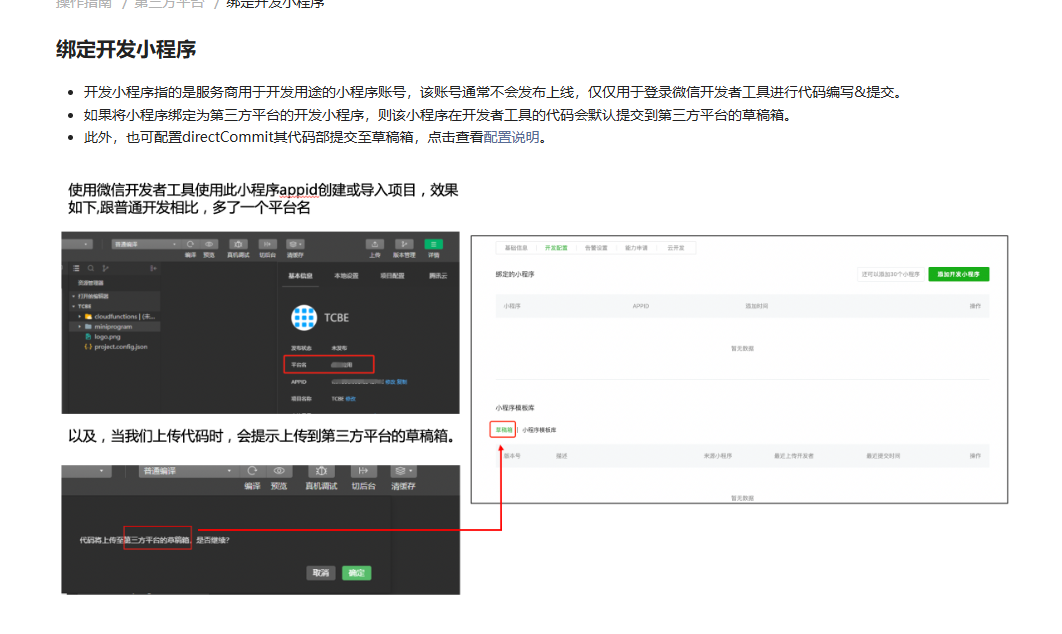Select the explorer list icon above 资源管理器

point(77,268)
